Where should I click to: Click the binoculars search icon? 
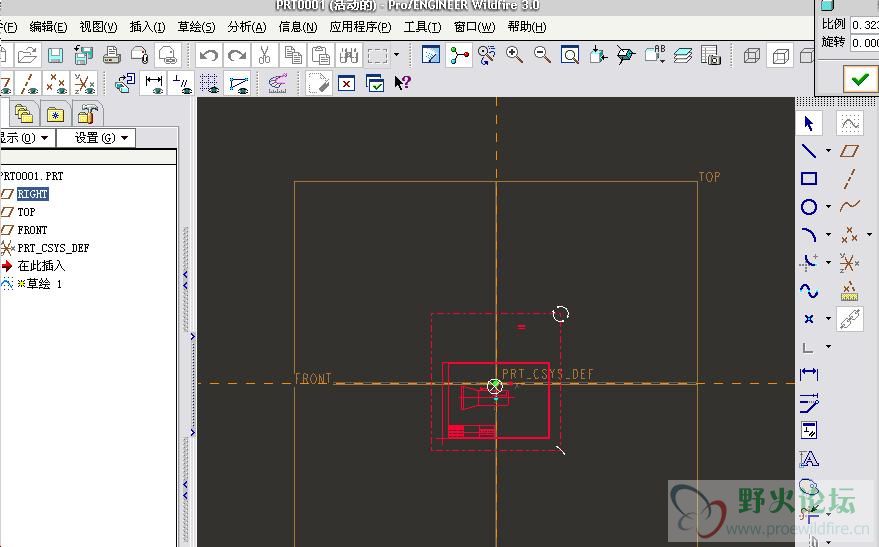pyautogui.click(x=349, y=55)
